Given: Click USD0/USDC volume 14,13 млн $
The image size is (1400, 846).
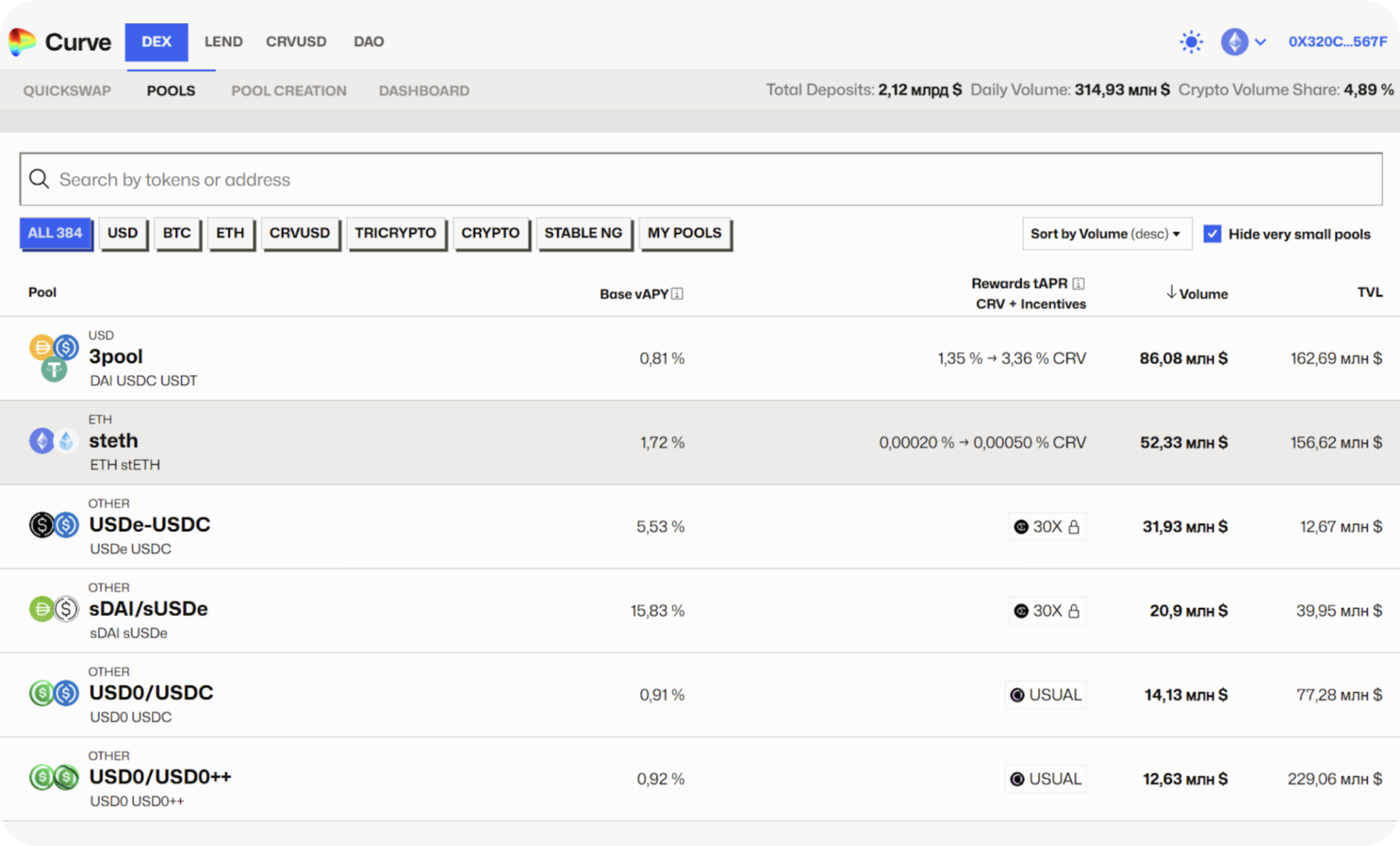Looking at the screenshot, I should tap(1186, 695).
